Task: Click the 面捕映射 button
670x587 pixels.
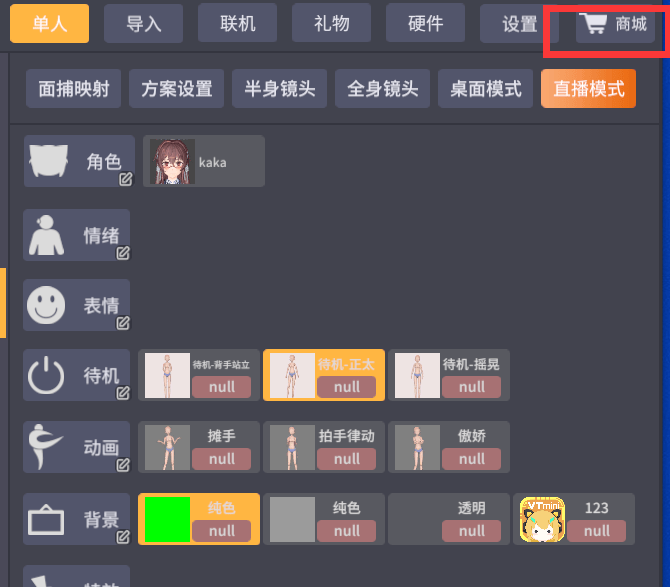Action: (73, 89)
